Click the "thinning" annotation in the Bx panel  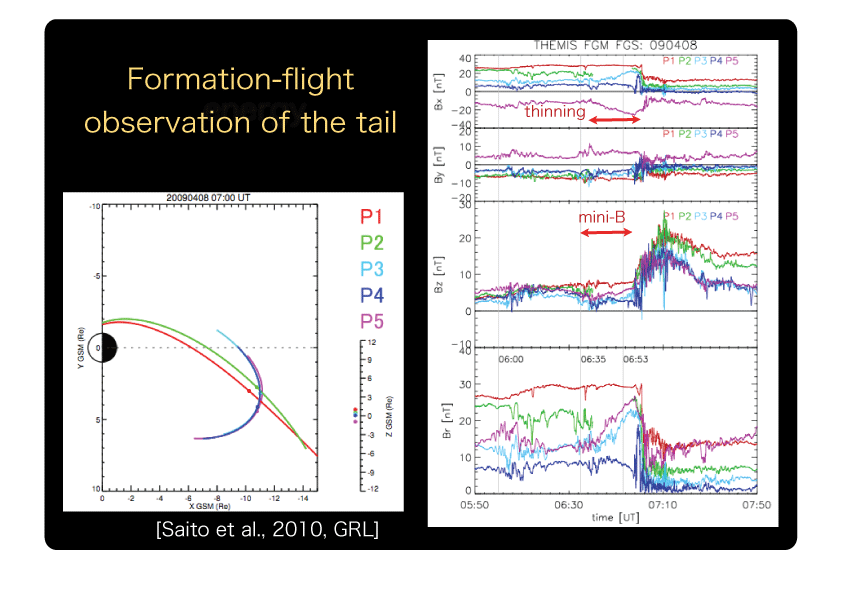point(555,112)
